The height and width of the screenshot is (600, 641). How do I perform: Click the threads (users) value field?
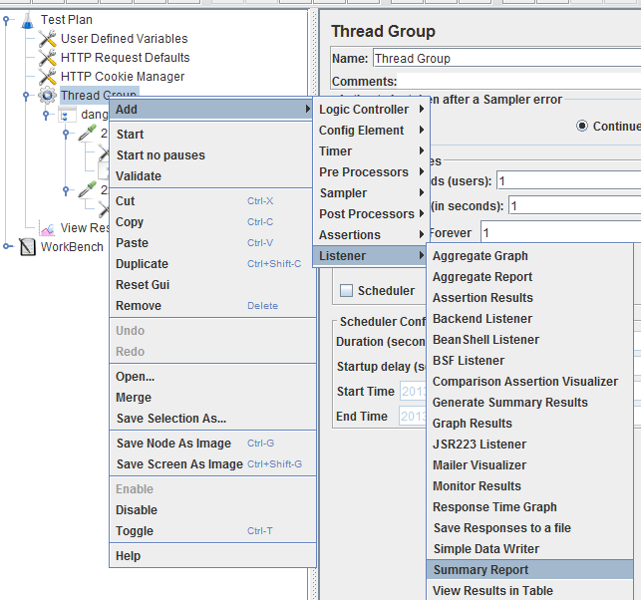coord(569,181)
